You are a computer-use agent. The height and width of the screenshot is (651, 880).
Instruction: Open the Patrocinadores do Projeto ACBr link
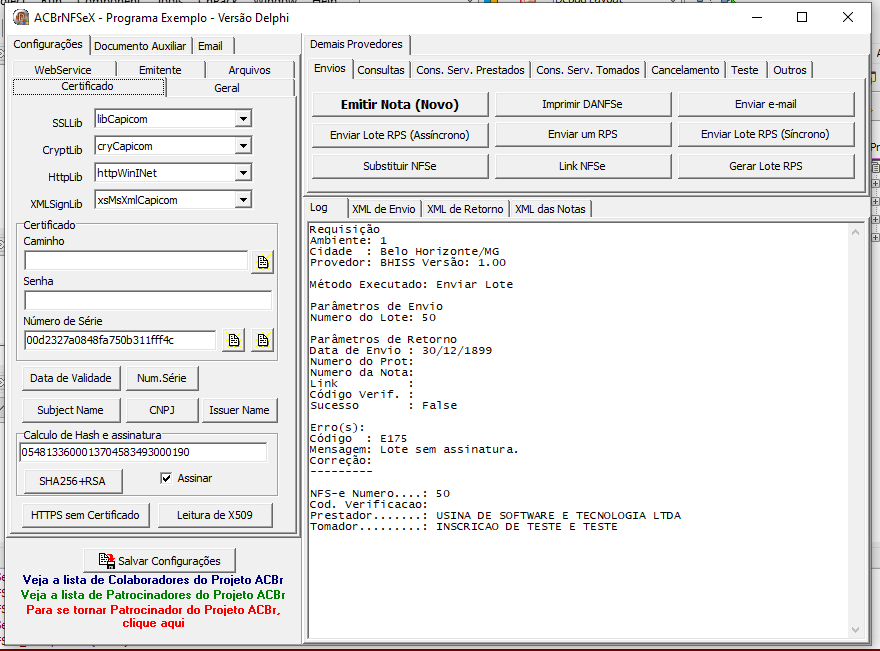pos(153,595)
